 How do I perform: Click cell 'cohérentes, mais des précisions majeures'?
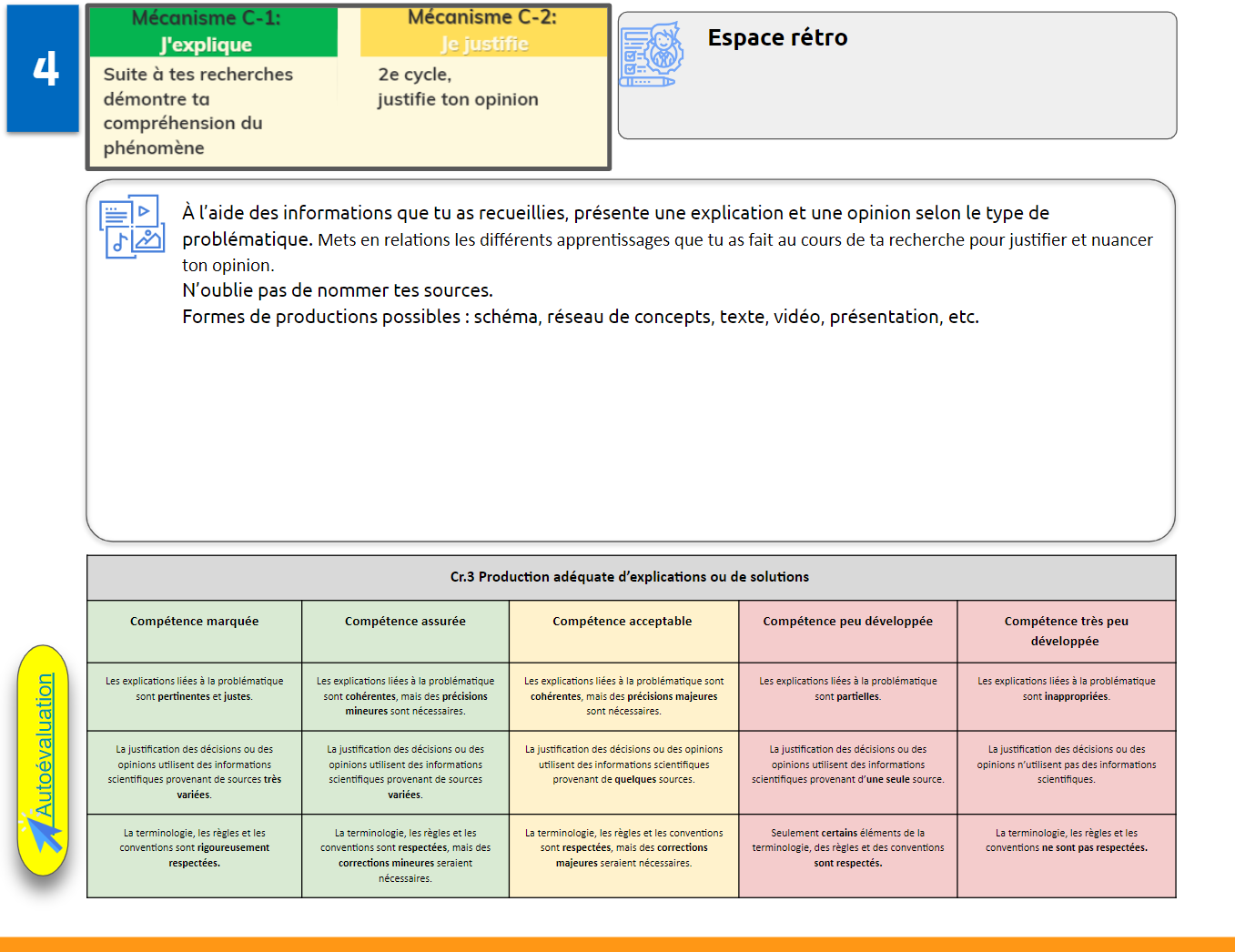[623, 696]
